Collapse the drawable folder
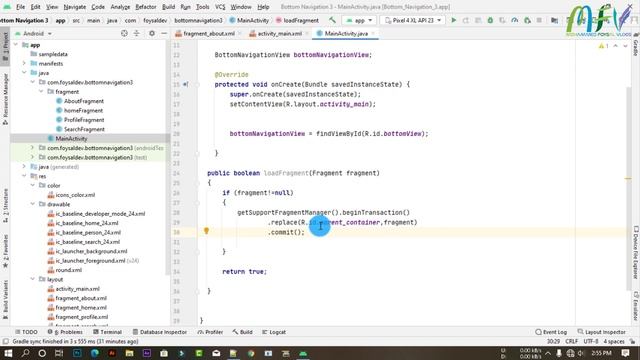This screenshot has width=640, height=360. (x=33, y=204)
